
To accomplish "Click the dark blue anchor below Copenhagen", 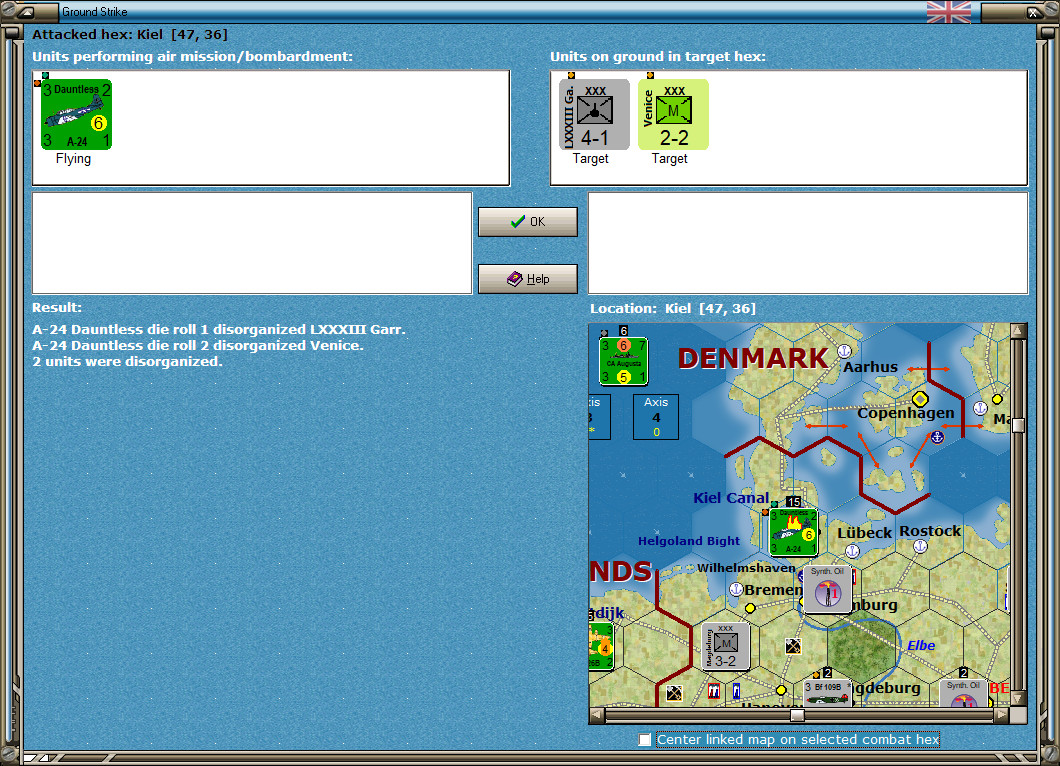I will (937, 437).
